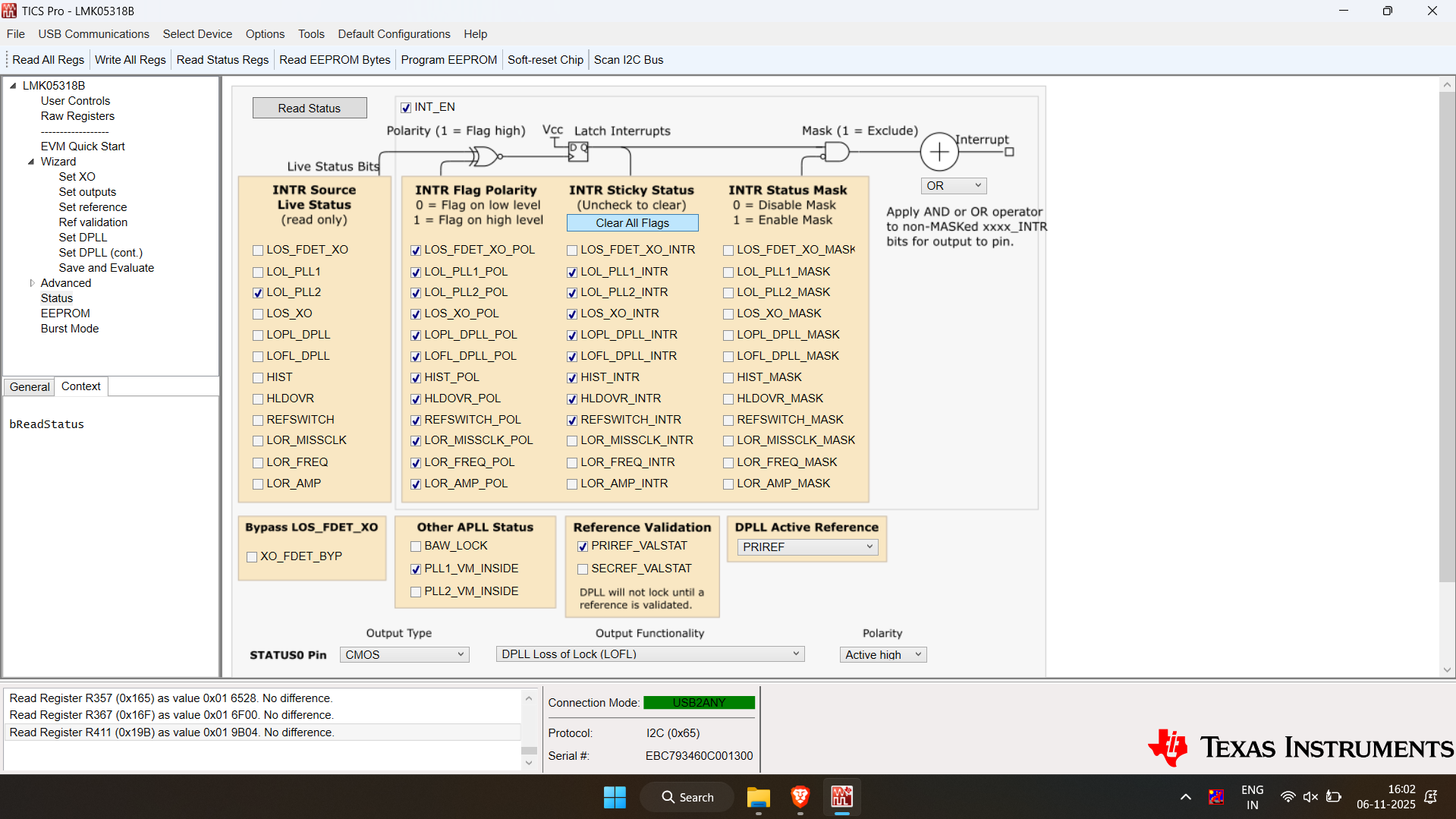Click the battery icon in the system tray

point(1334,797)
